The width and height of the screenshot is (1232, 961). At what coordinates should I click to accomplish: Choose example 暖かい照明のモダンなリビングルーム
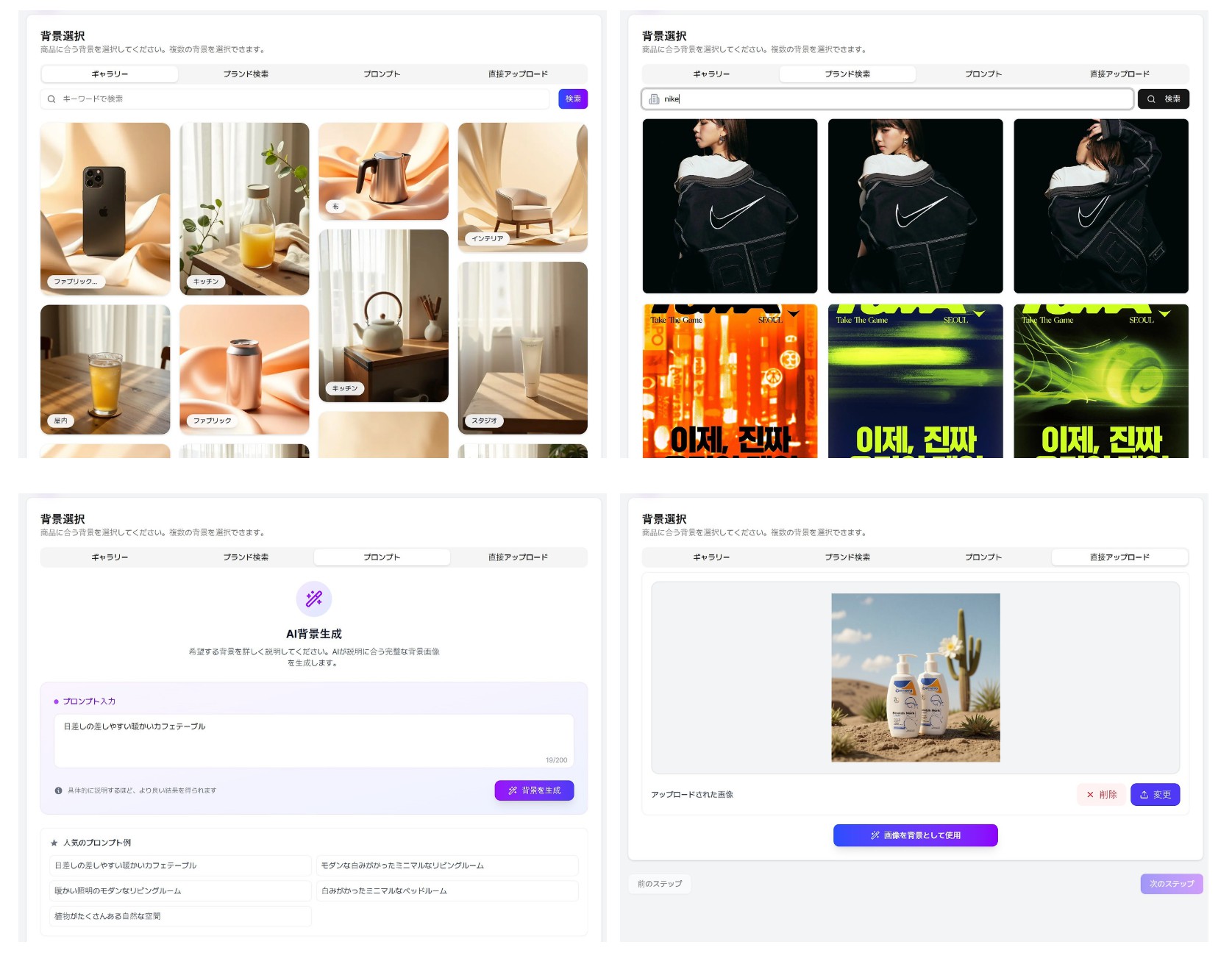pos(180,891)
